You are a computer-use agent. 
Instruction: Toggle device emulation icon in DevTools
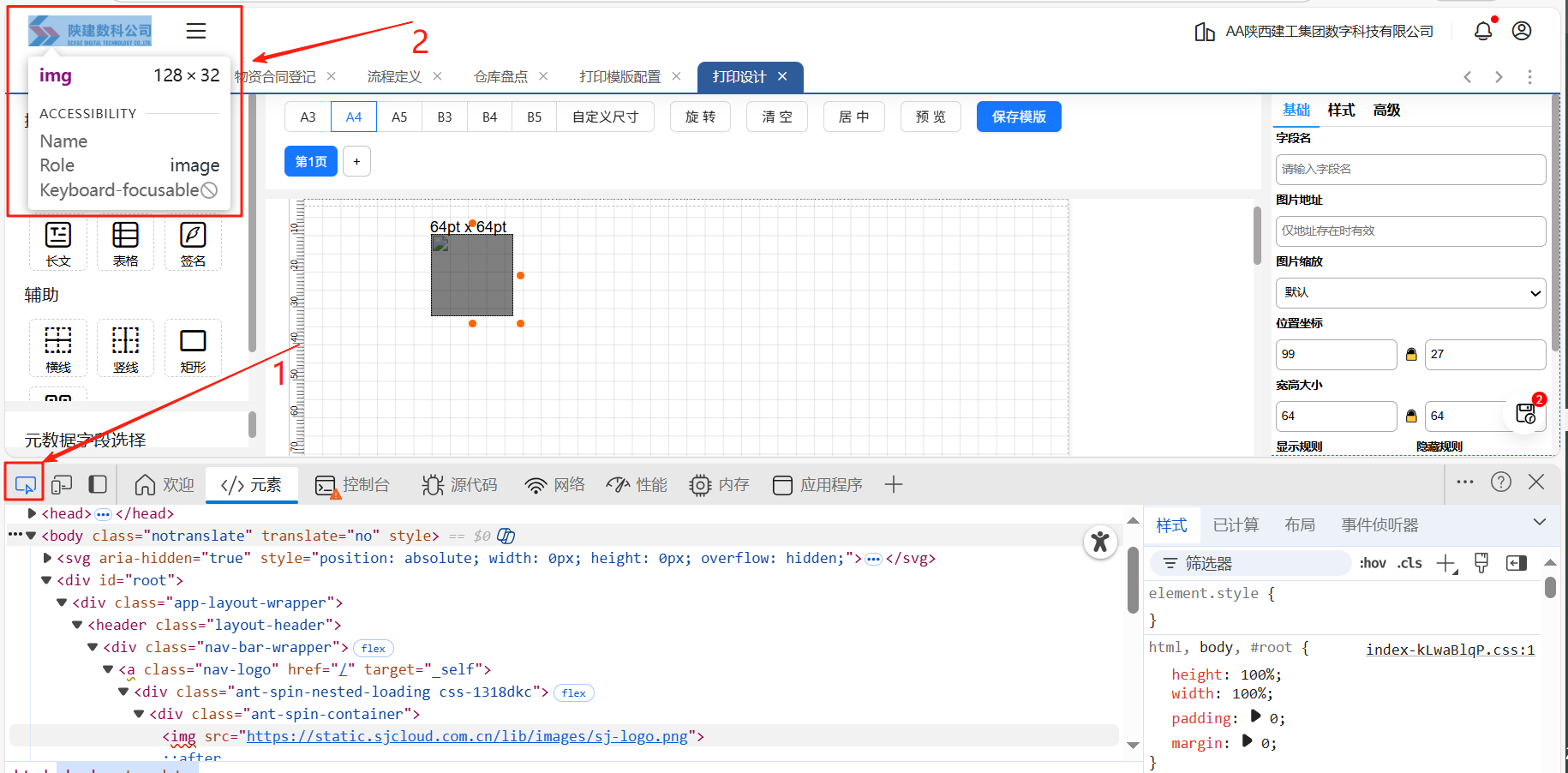(x=62, y=485)
